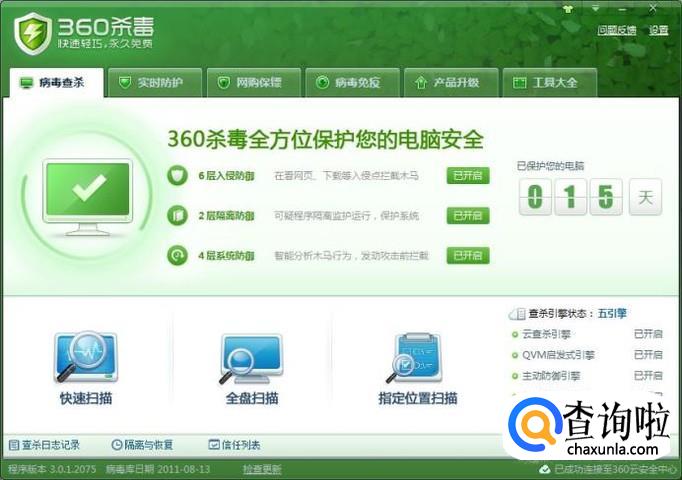Click the 查杀引擎状态 document icon
Image resolution: width=682 pixels, height=480 pixels.
coord(517,314)
